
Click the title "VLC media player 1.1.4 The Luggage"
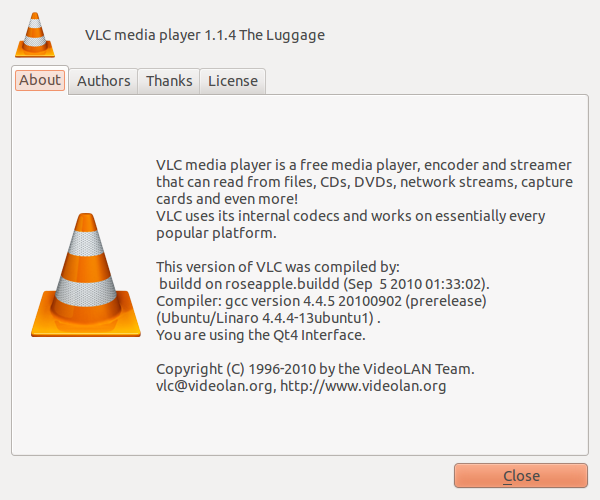point(205,35)
